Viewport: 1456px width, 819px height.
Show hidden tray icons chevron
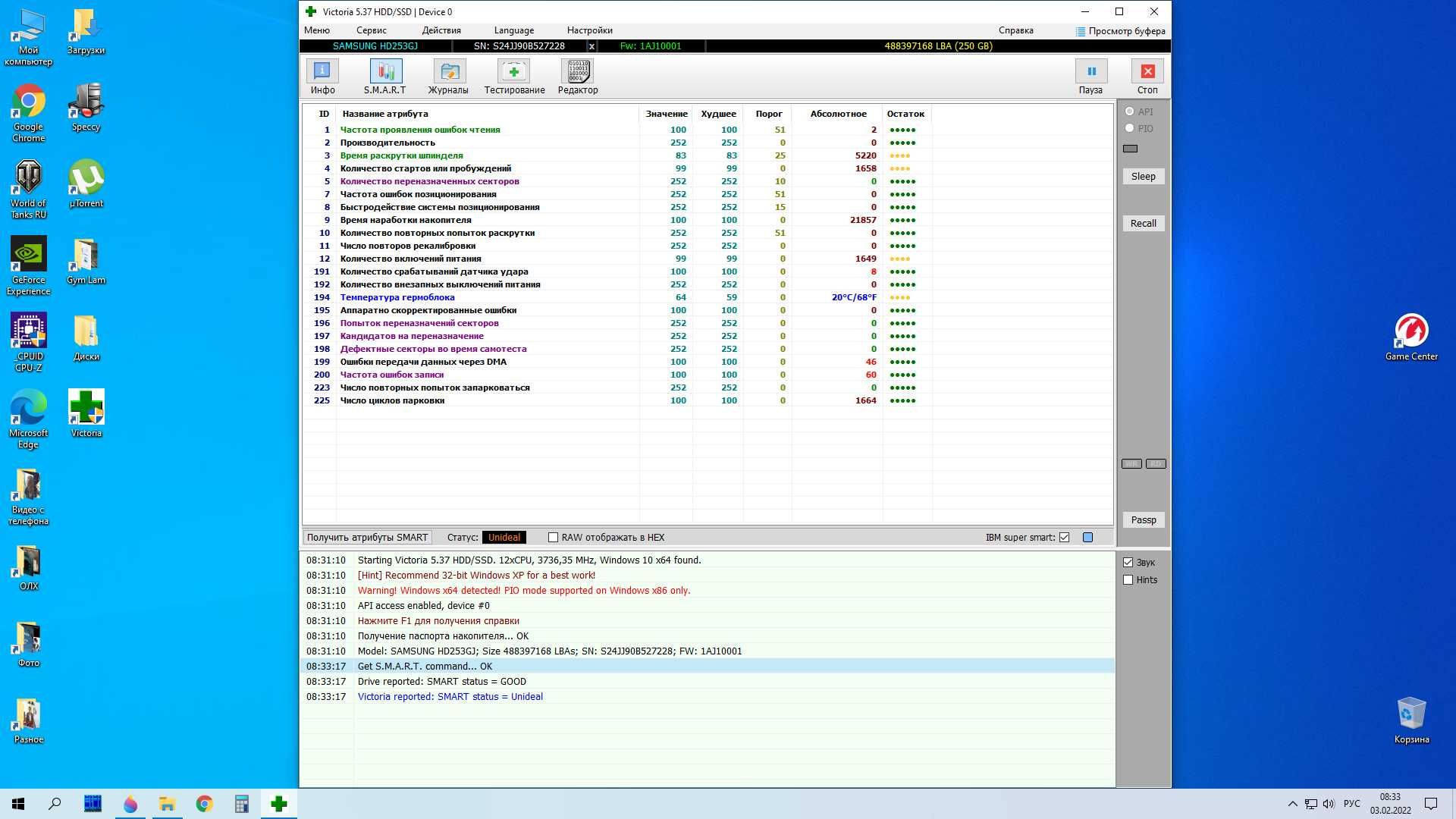[x=1292, y=804]
